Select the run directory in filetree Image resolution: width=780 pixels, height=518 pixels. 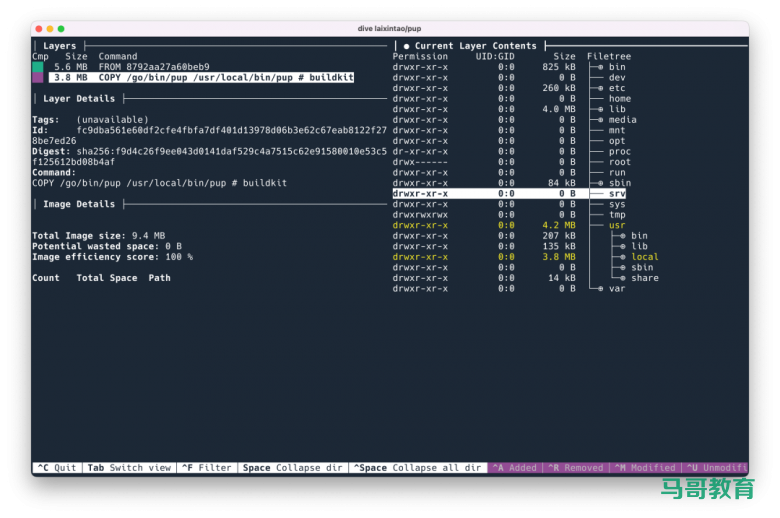pos(617,173)
